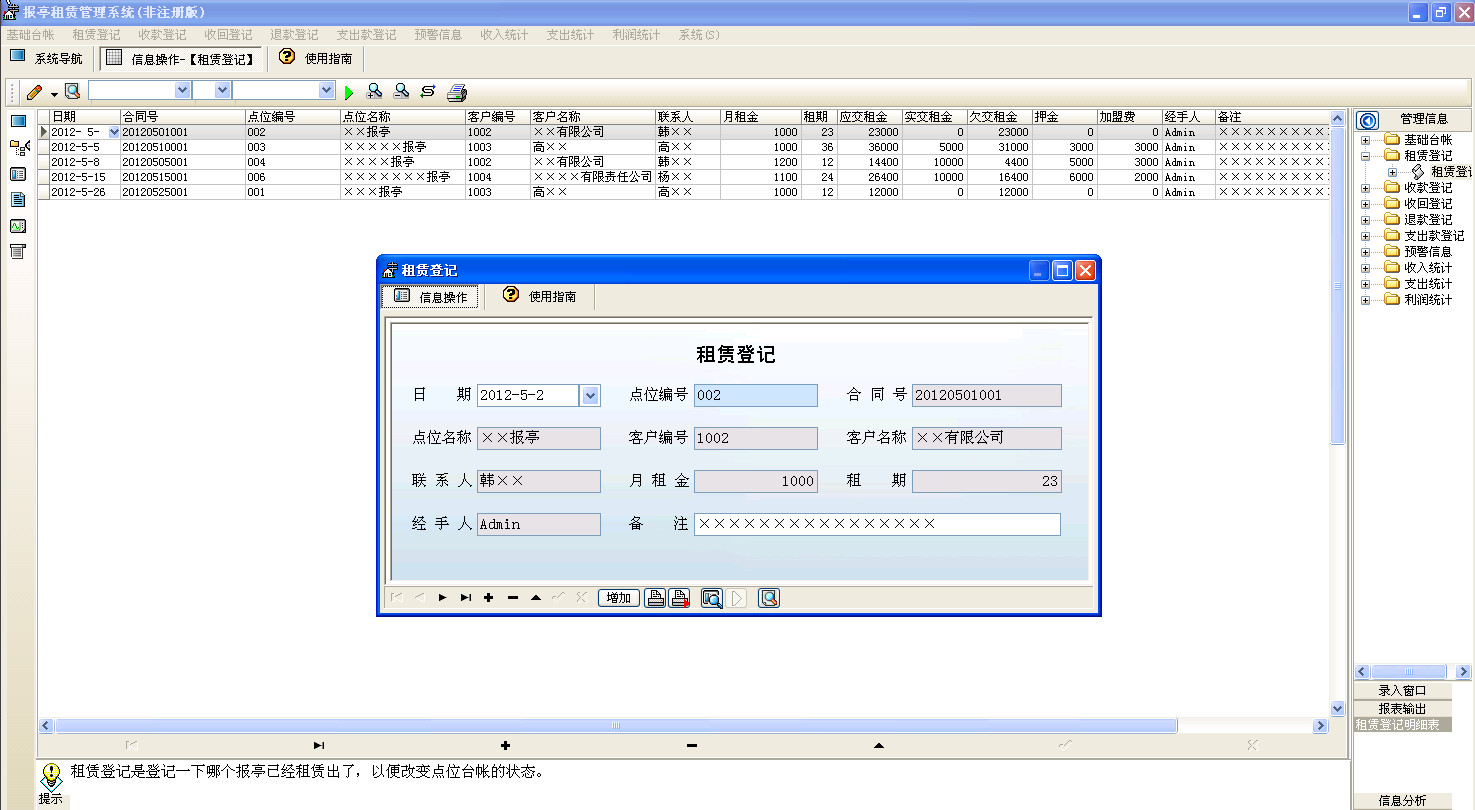Click the find record icon in dialog toolbar

click(x=711, y=598)
